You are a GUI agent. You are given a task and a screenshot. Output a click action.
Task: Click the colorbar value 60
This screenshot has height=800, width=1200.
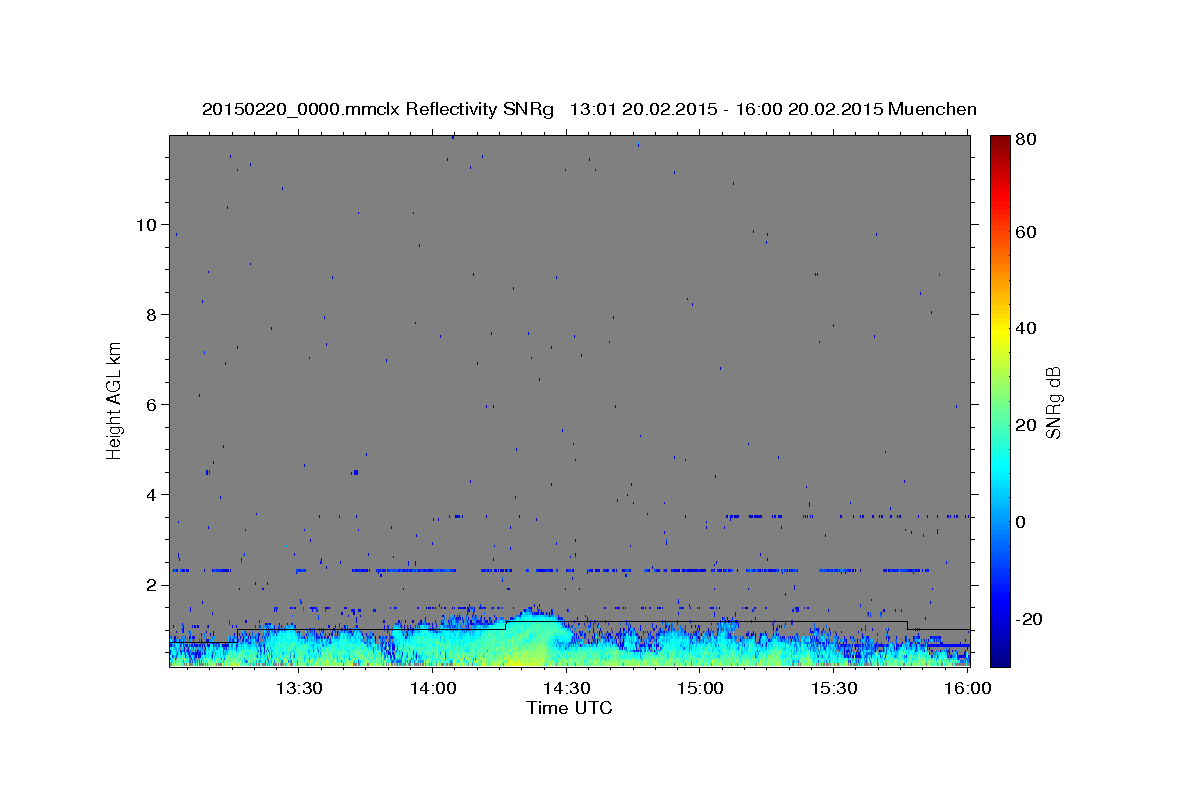[x=1026, y=232]
